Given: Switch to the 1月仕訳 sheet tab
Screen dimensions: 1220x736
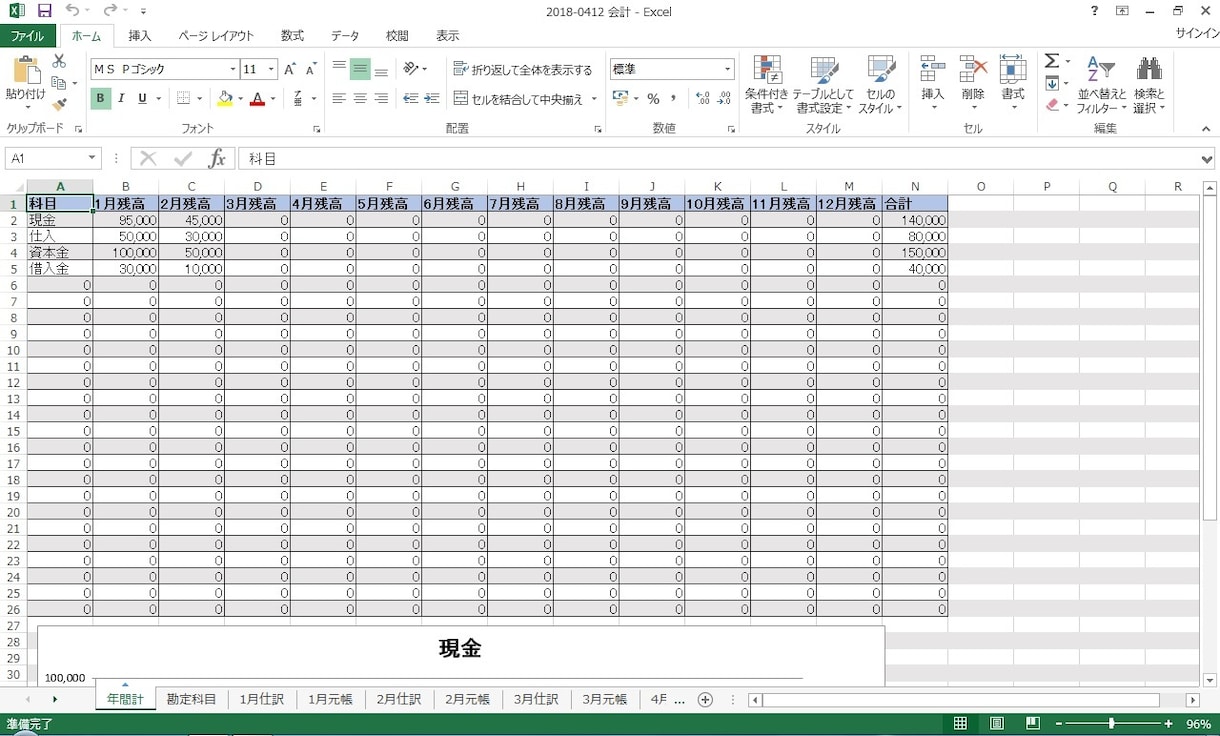Looking at the screenshot, I should point(261,699).
